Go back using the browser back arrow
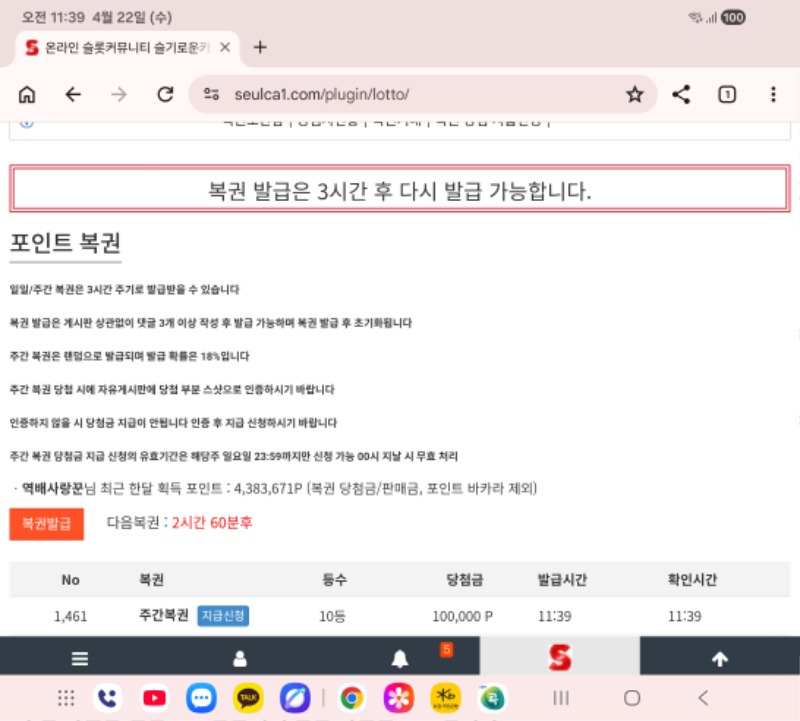 (73, 94)
